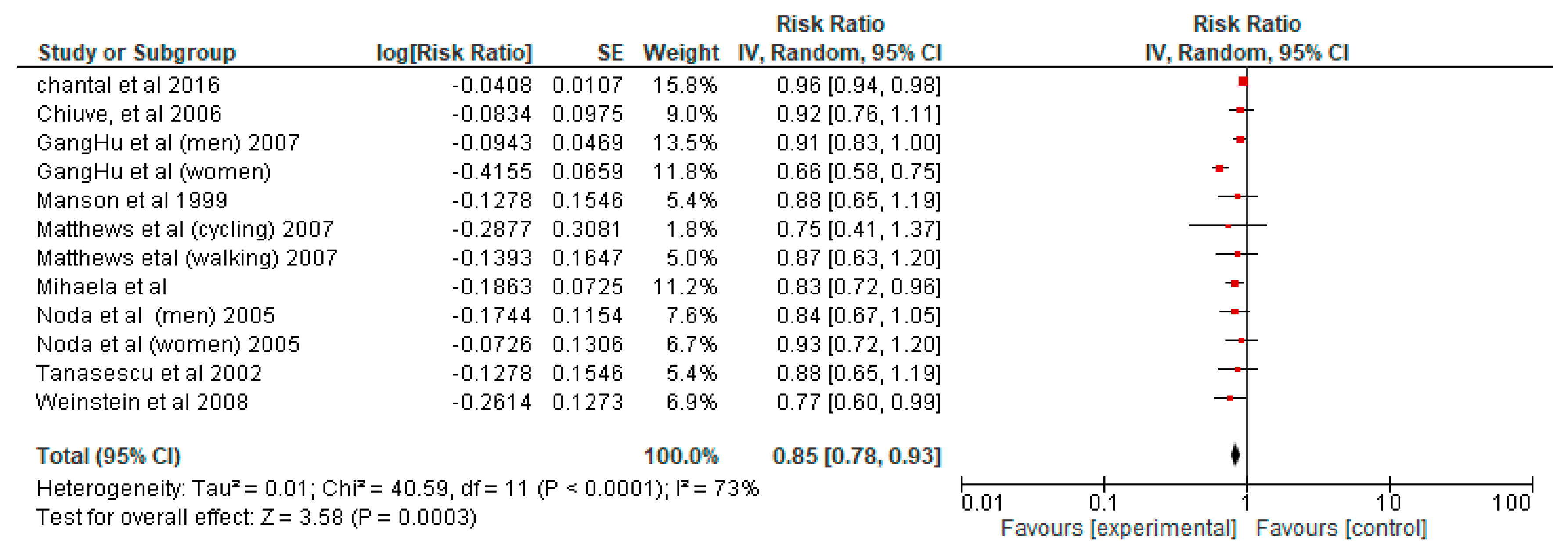Click the GangHu et al (men) 2007 label

pyautogui.click(x=168, y=142)
